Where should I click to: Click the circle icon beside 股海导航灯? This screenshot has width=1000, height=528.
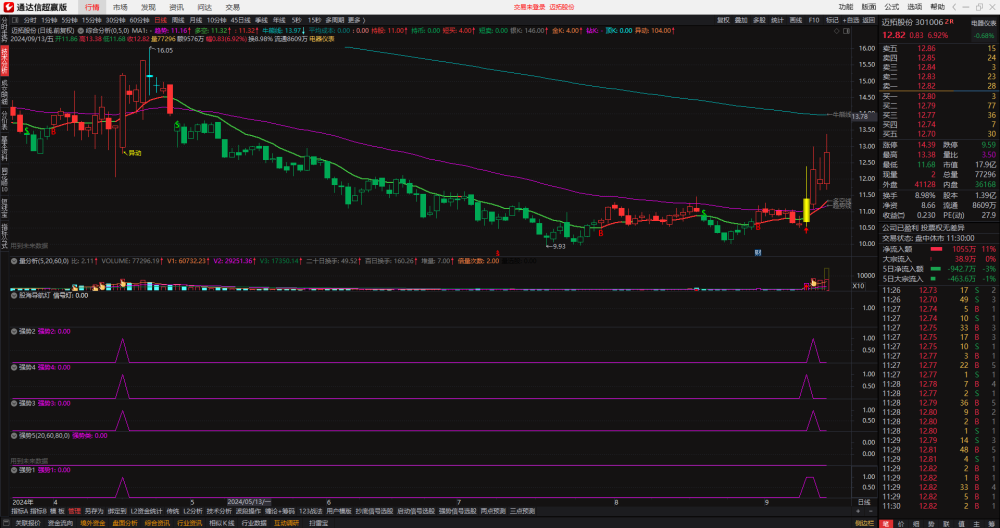(13, 295)
